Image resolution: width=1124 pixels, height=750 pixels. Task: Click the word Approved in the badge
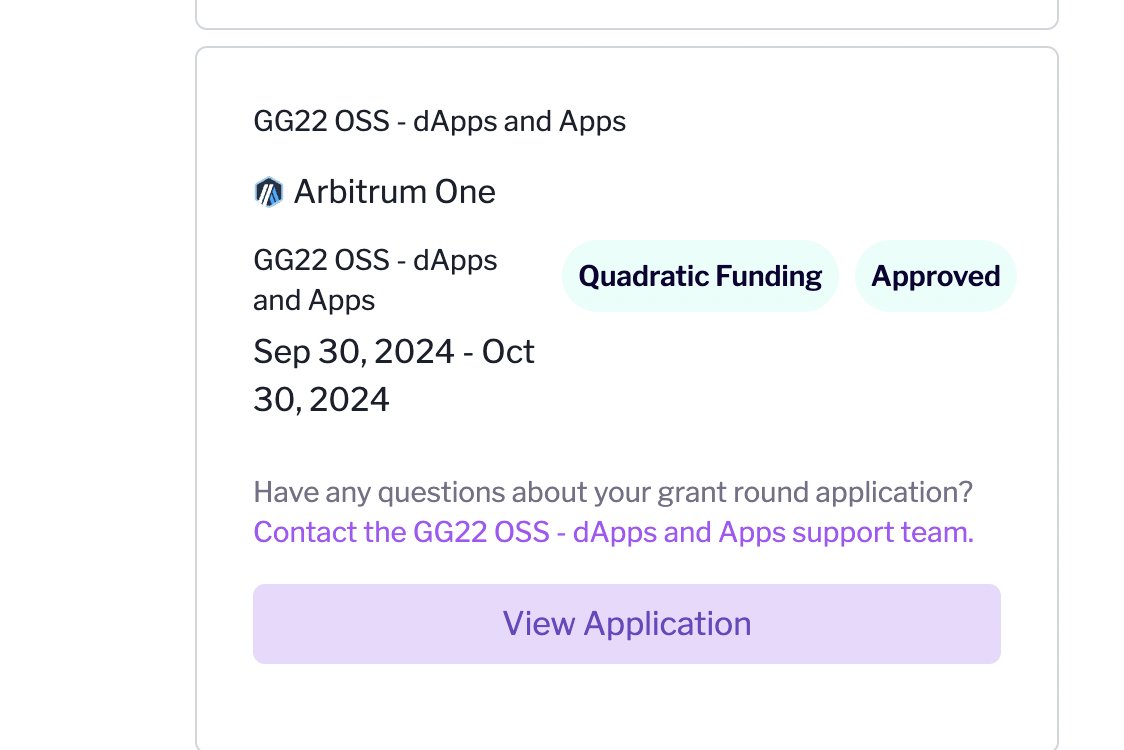pyautogui.click(x=935, y=276)
